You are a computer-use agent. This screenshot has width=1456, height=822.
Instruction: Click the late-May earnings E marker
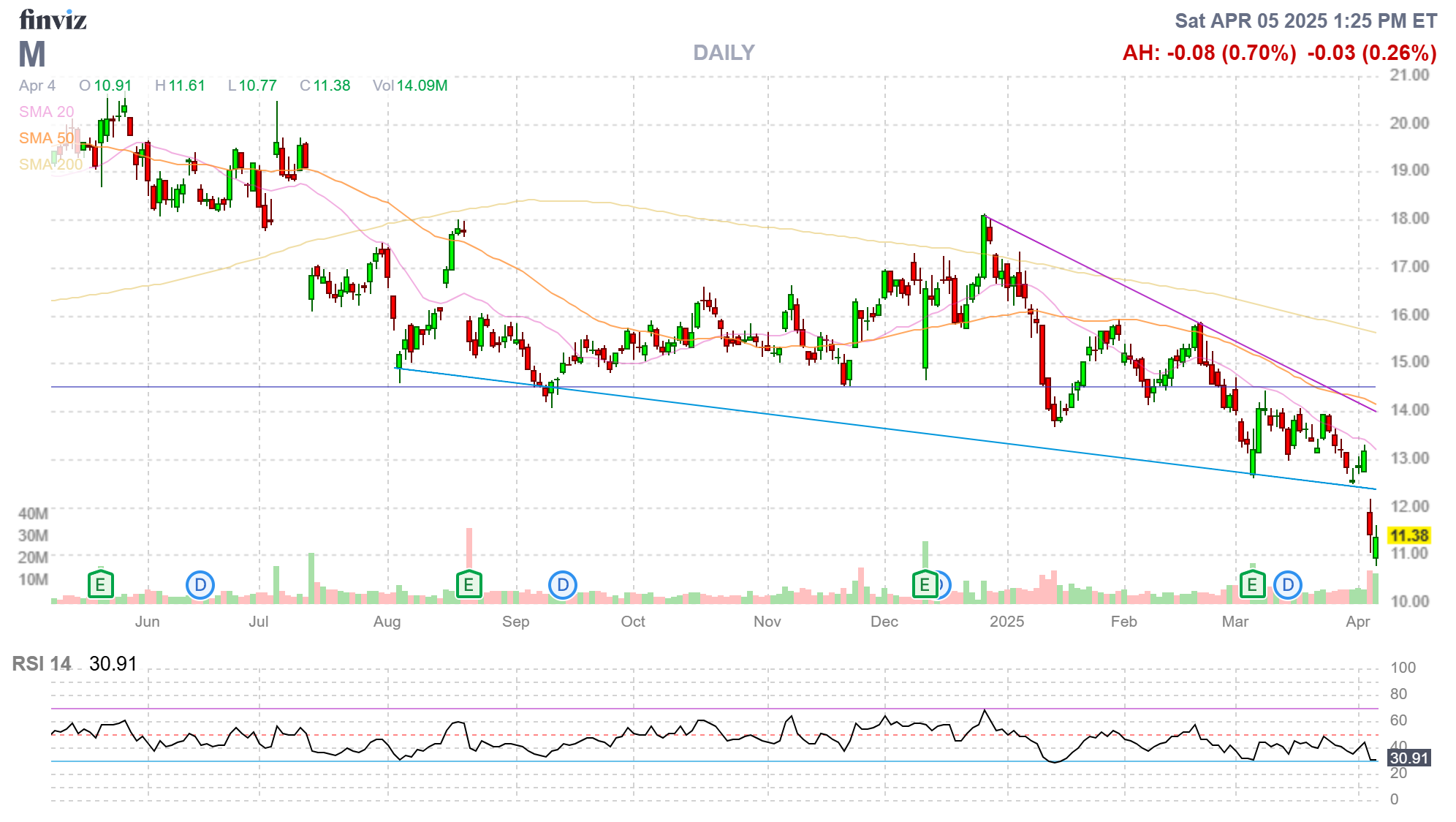(100, 584)
